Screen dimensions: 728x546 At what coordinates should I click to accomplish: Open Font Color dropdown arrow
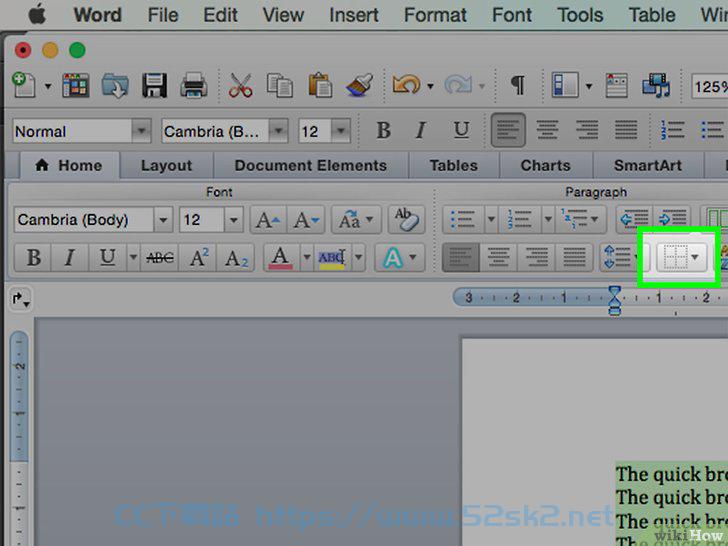(306, 257)
